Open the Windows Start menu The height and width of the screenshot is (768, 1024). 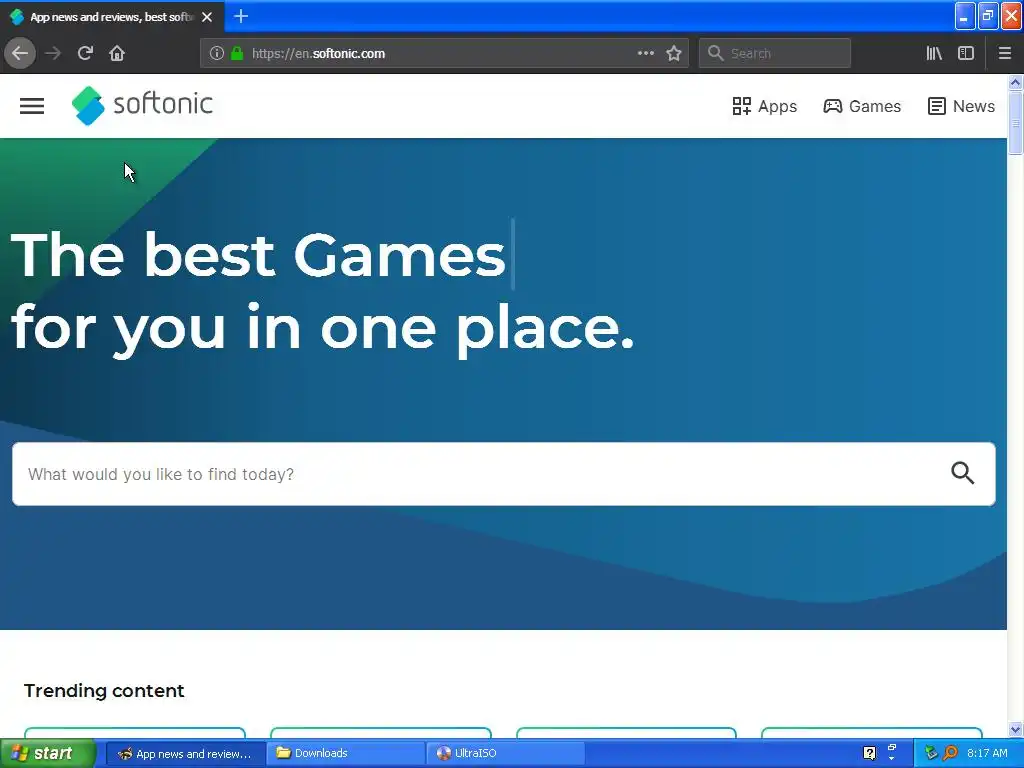pos(48,753)
